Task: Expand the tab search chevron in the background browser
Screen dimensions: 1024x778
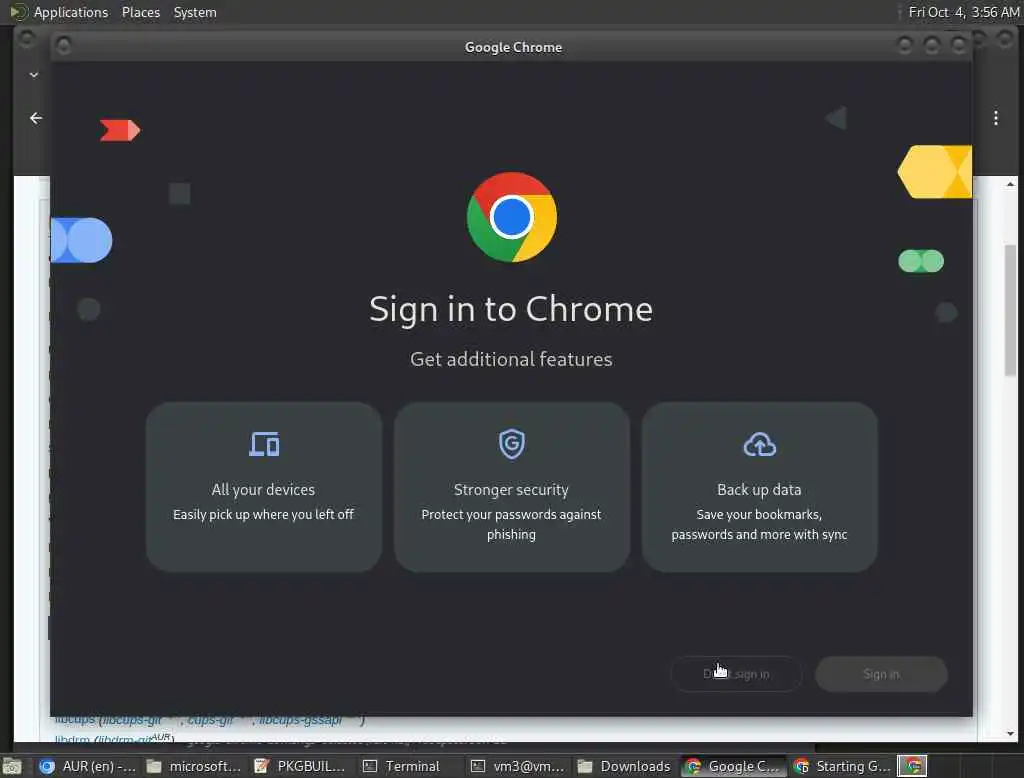Action: click(x=34, y=75)
